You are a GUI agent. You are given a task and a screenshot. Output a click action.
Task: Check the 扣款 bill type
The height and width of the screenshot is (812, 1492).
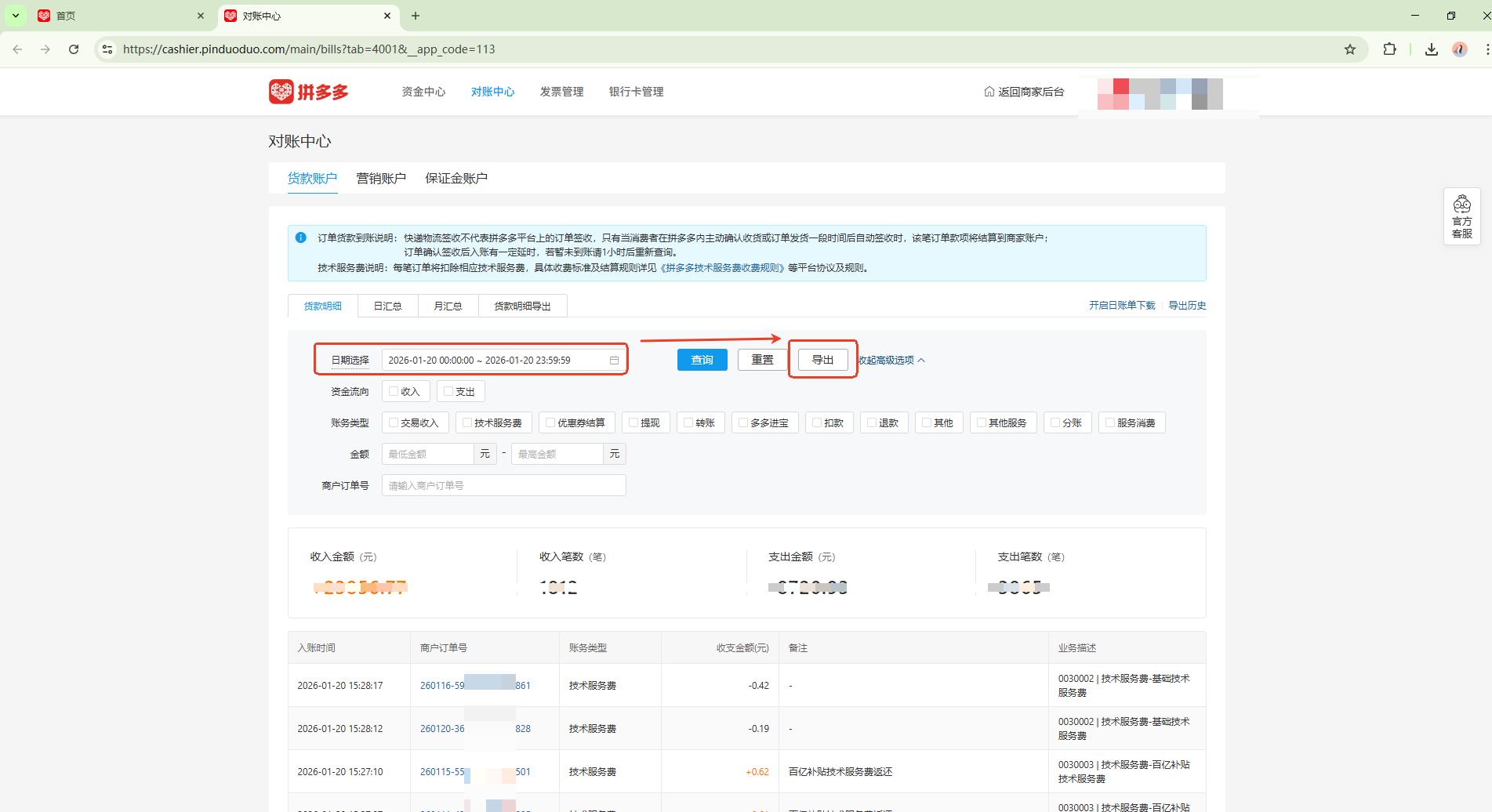tap(817, 422)
